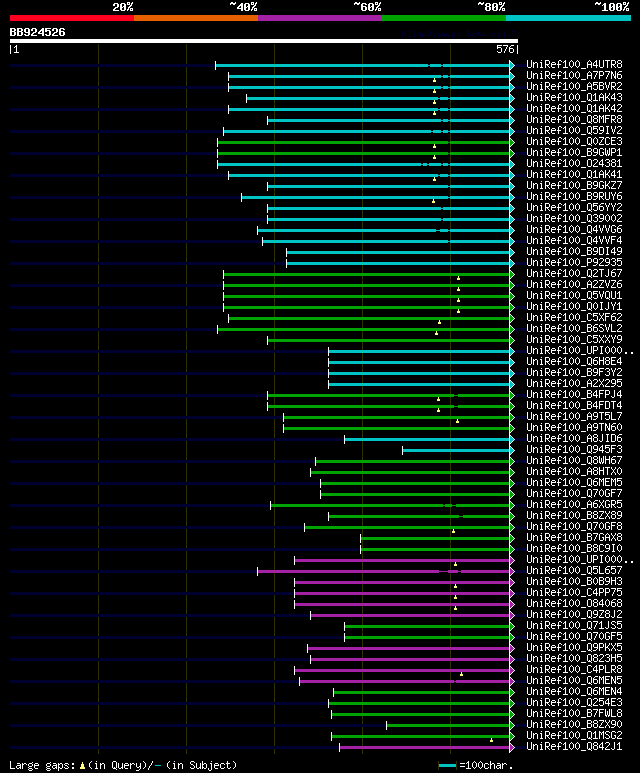This screenshot has height=773, width=640.
Task: Open the UniRef100_A2X295 hit
Action: [x=574, y=384]
